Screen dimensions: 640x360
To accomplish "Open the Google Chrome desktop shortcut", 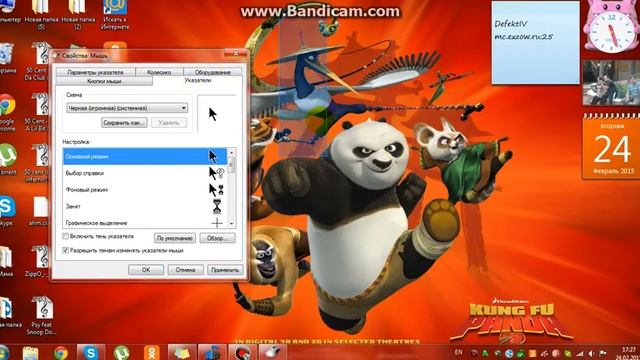I will (x=7, y=113).
